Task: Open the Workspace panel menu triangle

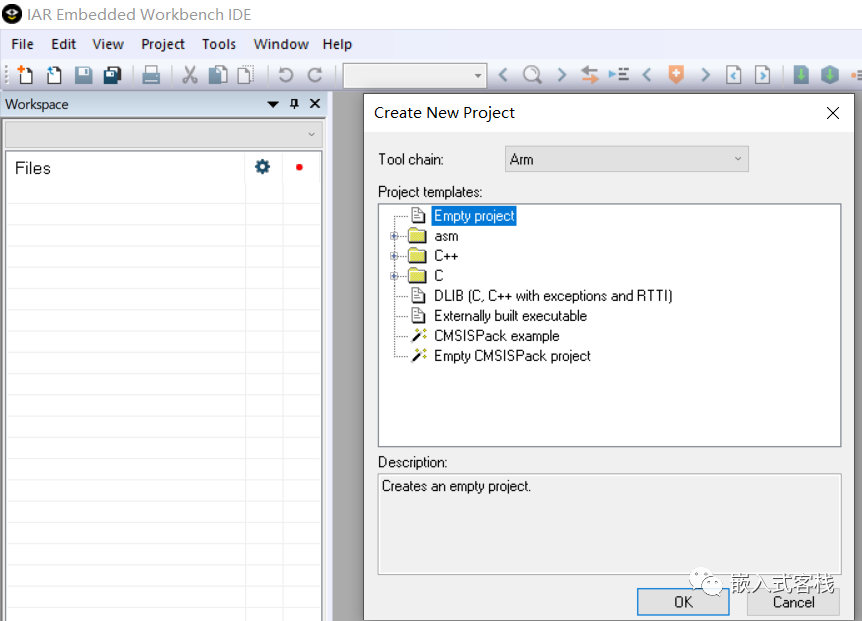Action: [x=273, y=104]
